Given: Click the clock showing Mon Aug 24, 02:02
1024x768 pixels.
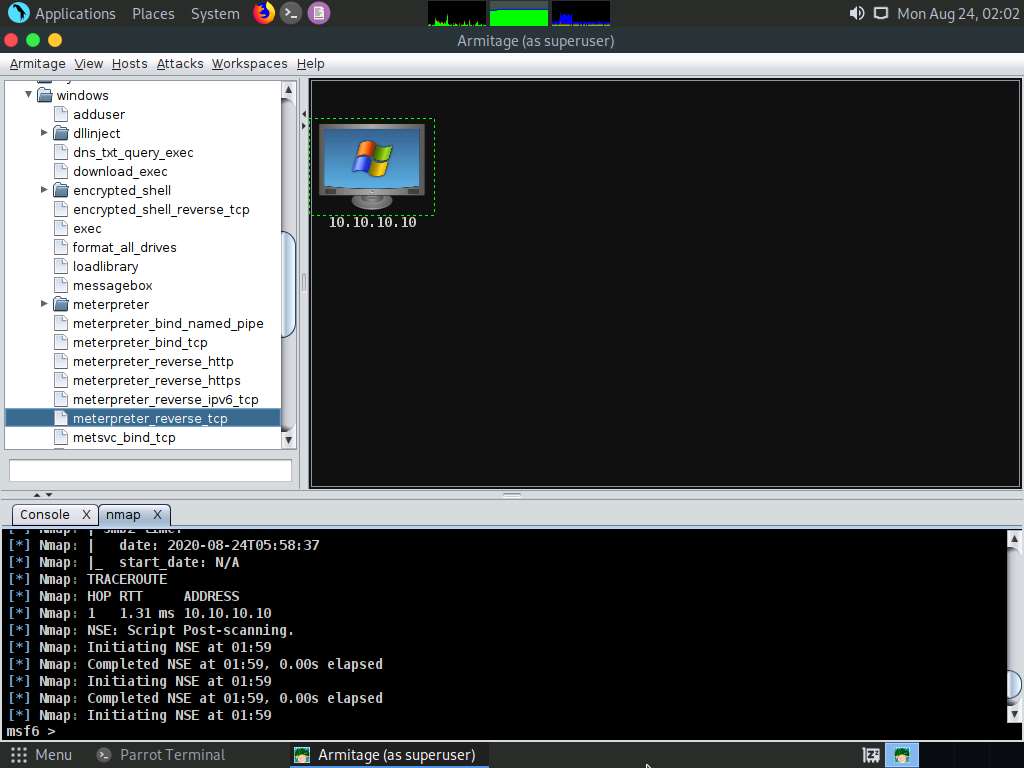Looking at the screenshot, I should point(958,13).
